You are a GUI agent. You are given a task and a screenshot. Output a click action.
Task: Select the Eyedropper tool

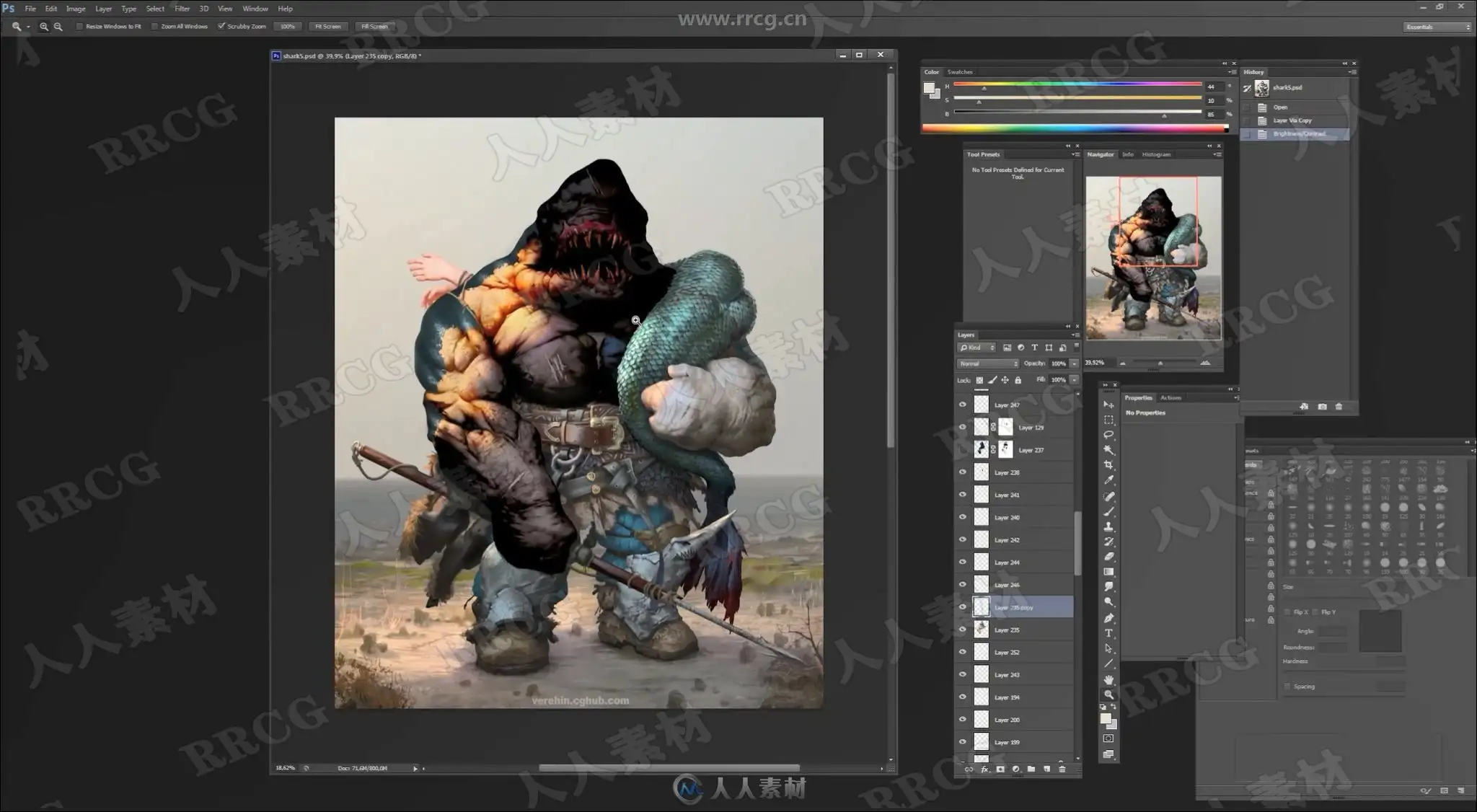click(1108, 480)
